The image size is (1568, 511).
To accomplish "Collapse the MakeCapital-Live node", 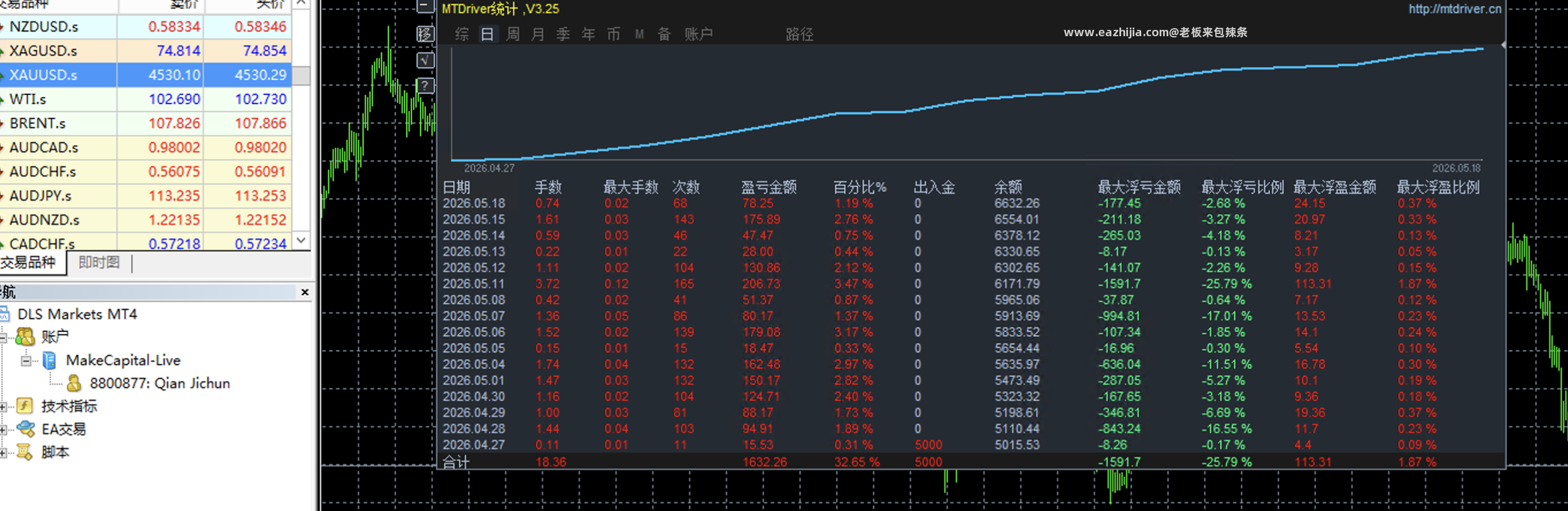I will click(26, 361).
